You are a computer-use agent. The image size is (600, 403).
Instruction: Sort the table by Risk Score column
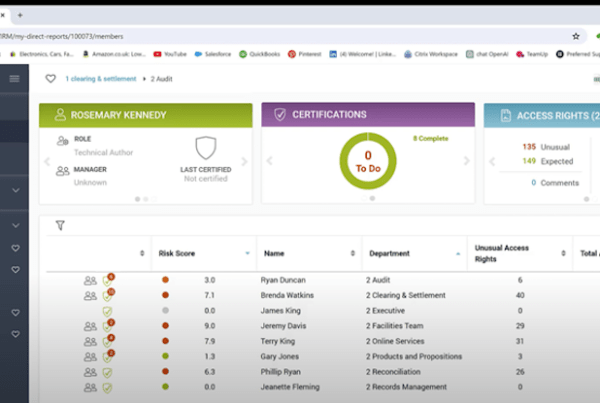click(247, 254)
